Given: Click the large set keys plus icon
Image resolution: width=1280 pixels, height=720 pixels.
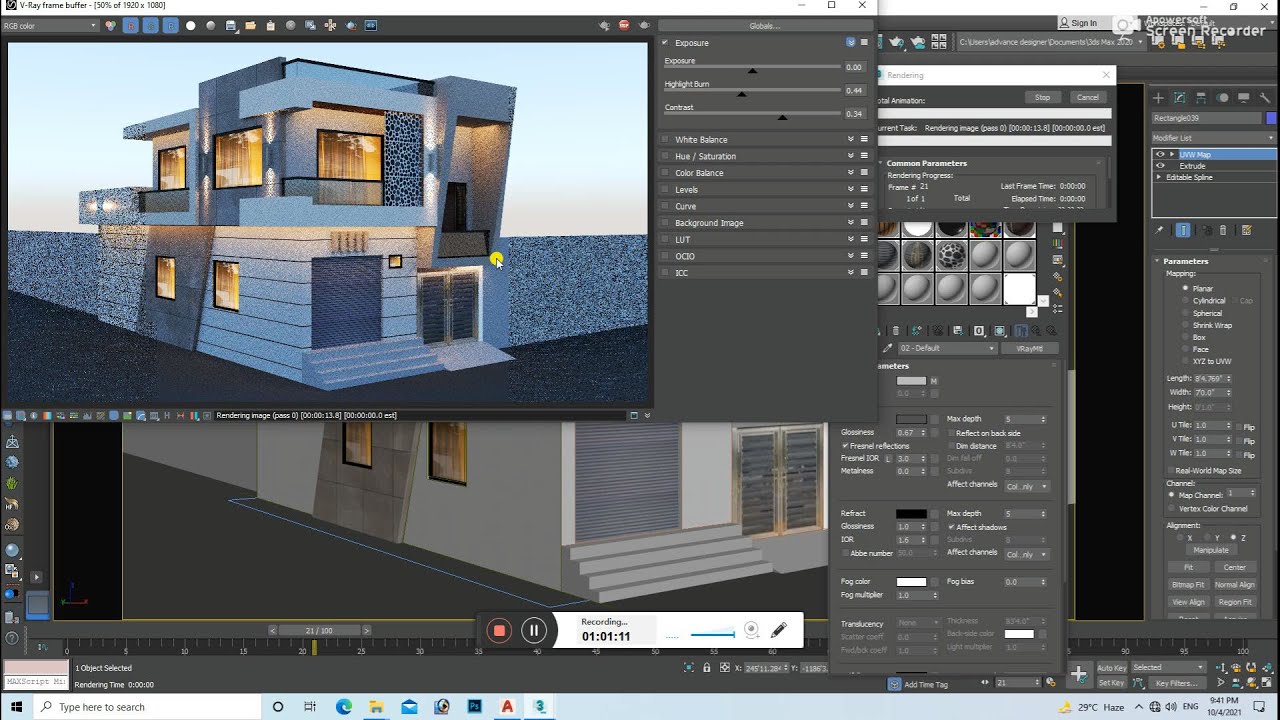Looking at the screenshot, I should point(1079,675).
